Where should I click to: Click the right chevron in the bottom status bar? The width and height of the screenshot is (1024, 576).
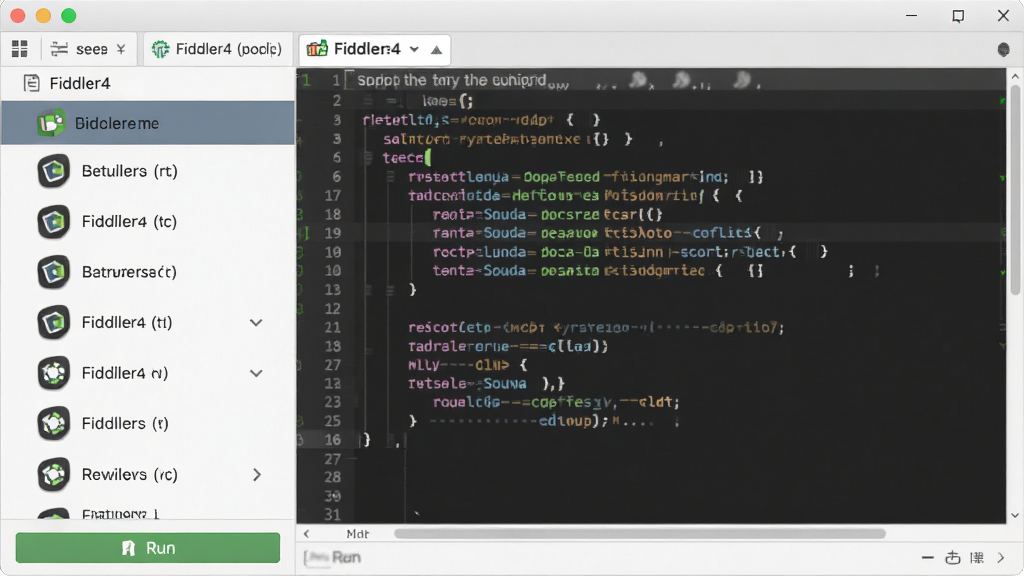1000,558
